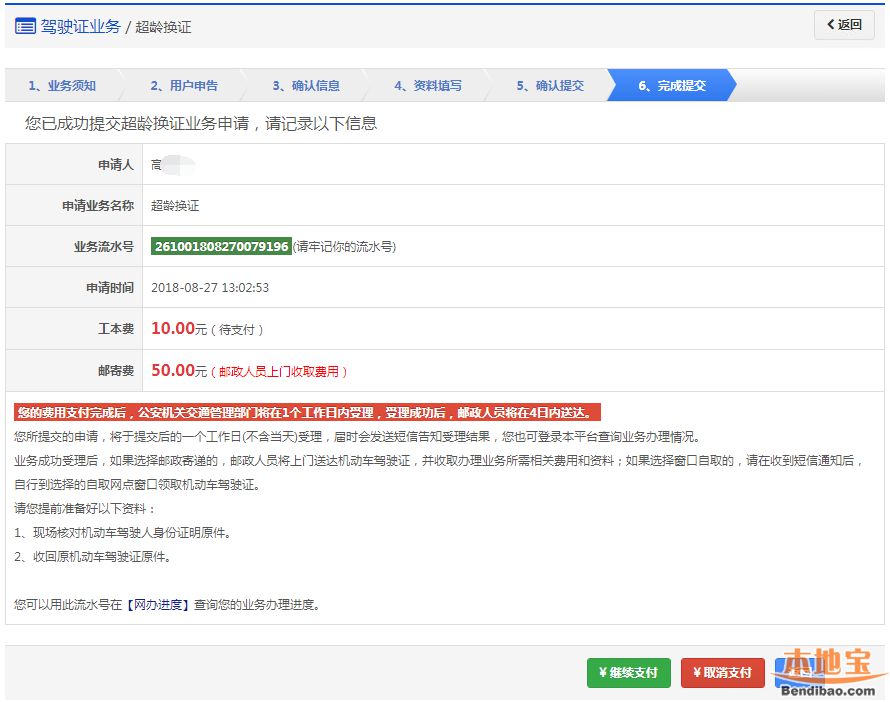Image resolution: width=890 pixels, height=702 pixels.
Task: Click the 超龄换证 business name value
Action: pyautogui.click(x=175, y=206)
